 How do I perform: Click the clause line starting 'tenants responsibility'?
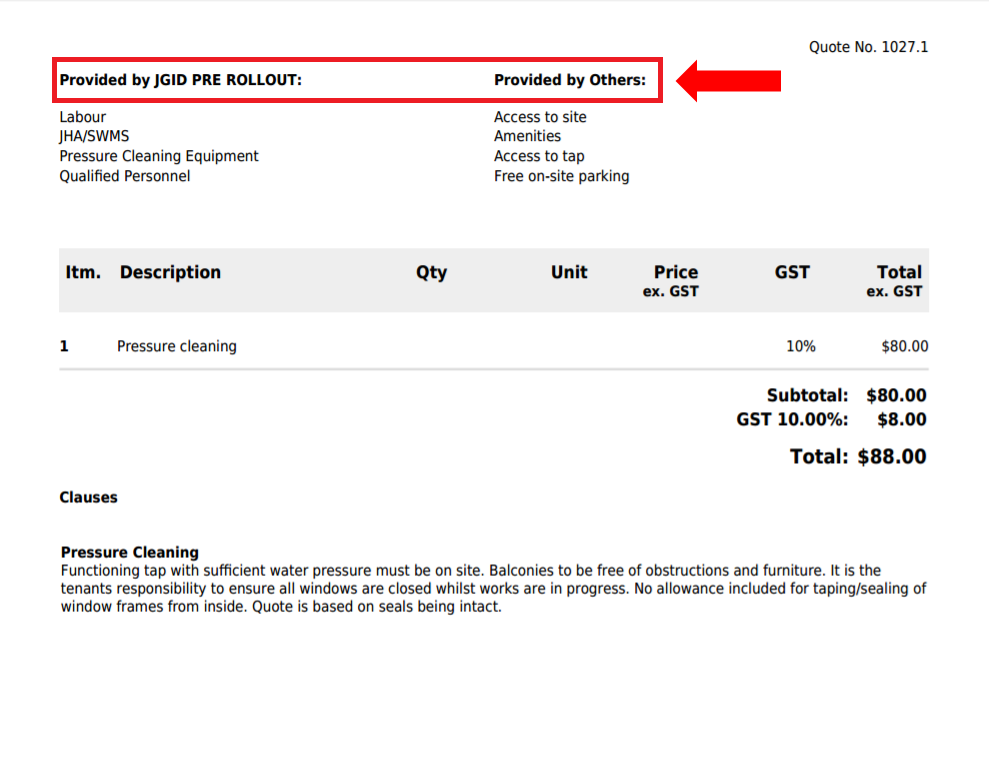coord(493,589)
